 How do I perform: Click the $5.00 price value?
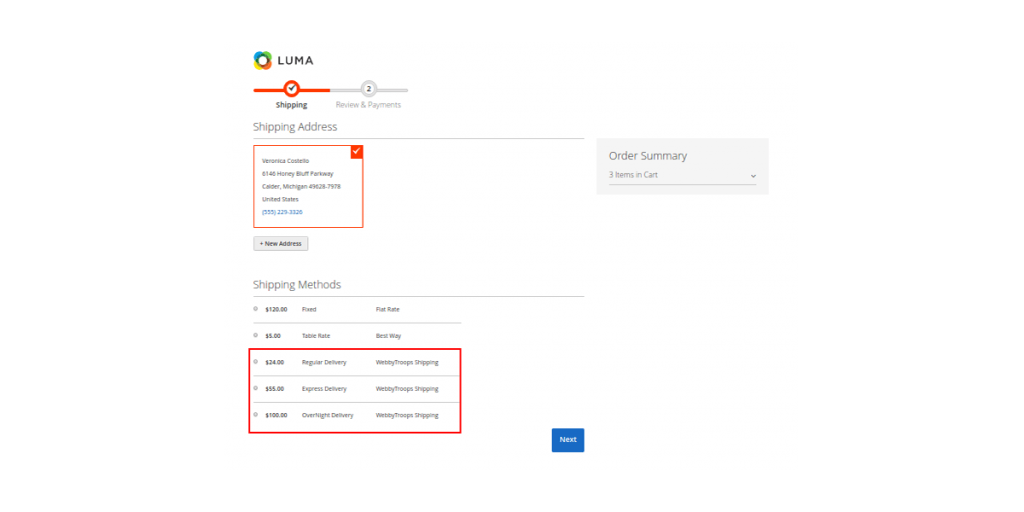[x=273, y=336]
